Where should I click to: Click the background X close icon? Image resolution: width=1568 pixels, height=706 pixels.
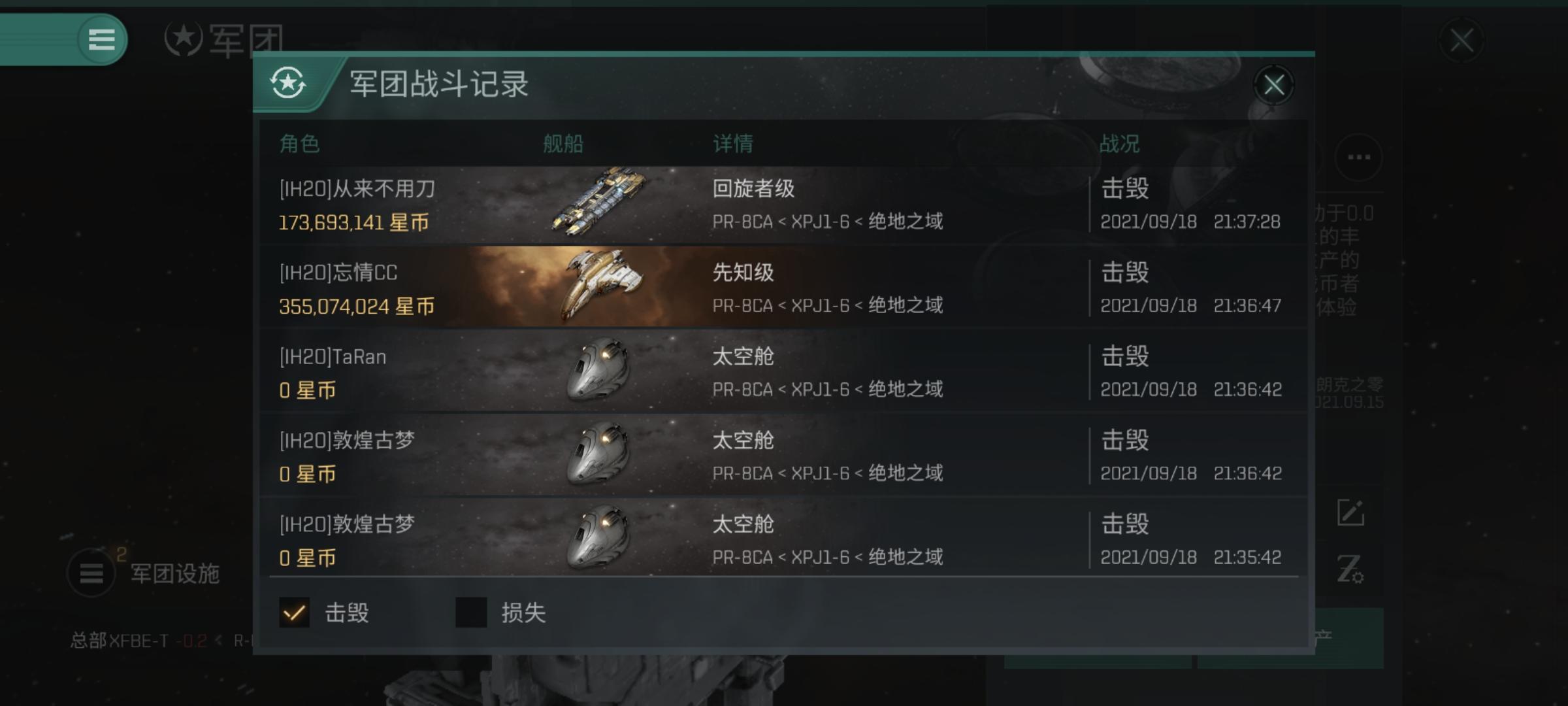click(1462, 41)
